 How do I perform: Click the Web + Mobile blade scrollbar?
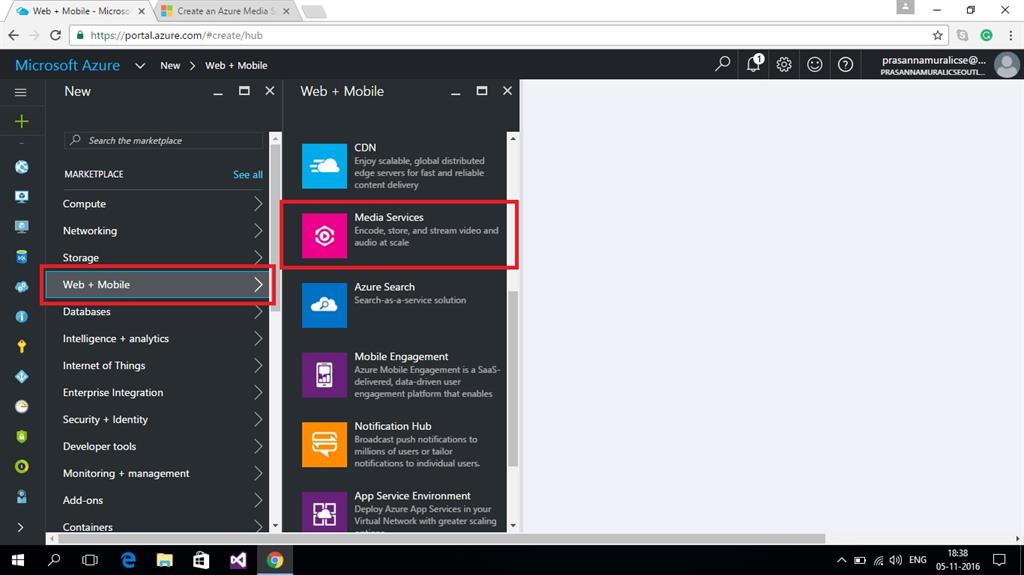pos(513,378)
